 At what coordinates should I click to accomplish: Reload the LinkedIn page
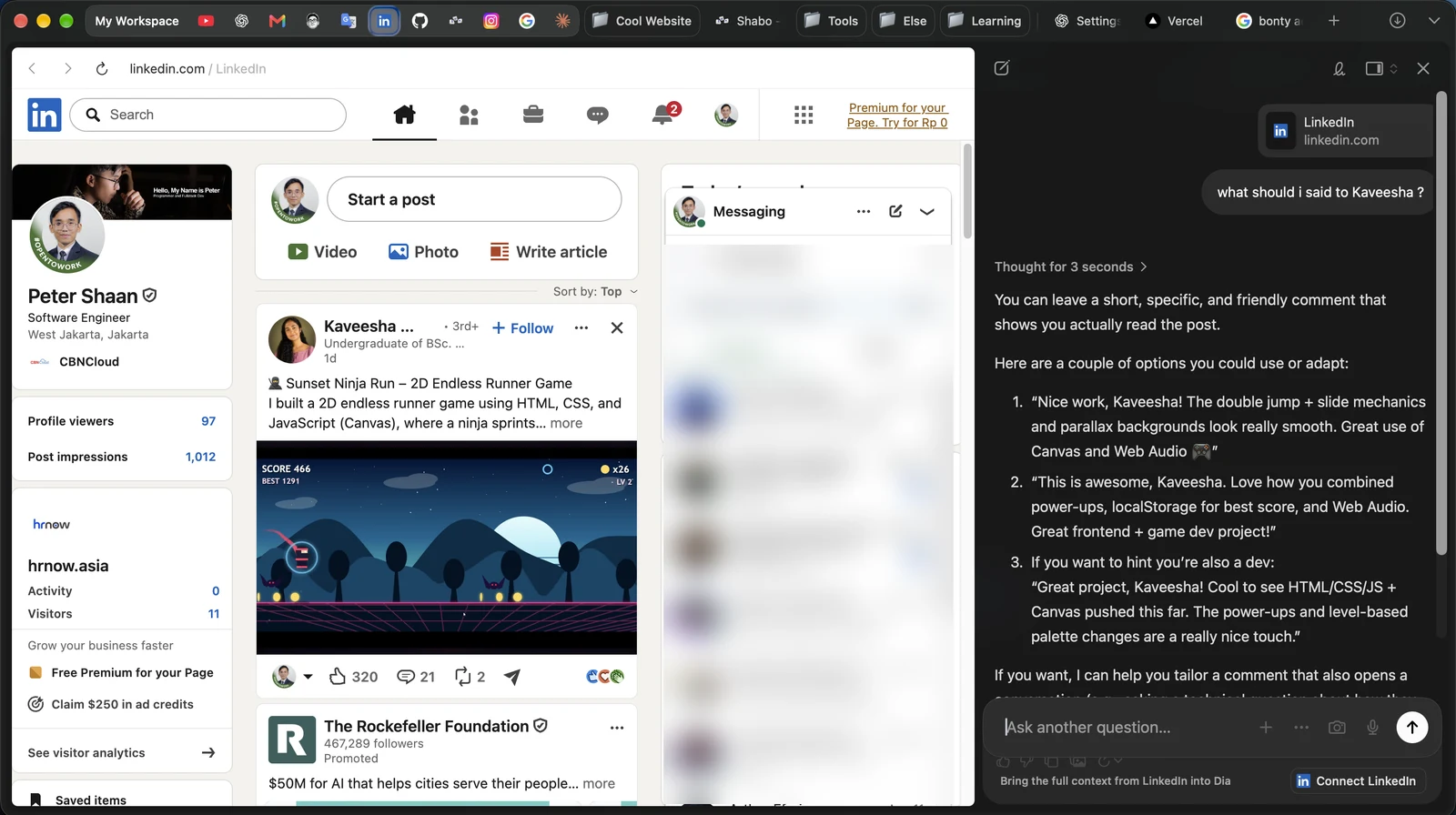102,68
